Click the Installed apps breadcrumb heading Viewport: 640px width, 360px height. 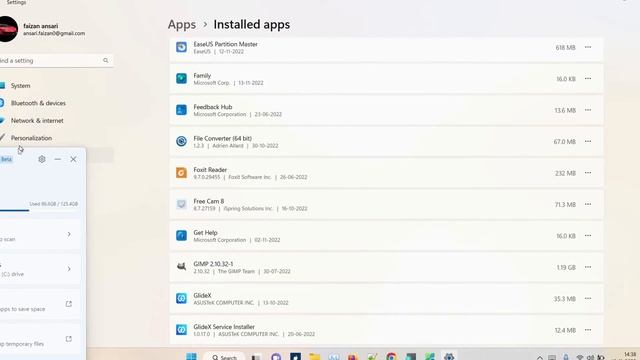251,24
